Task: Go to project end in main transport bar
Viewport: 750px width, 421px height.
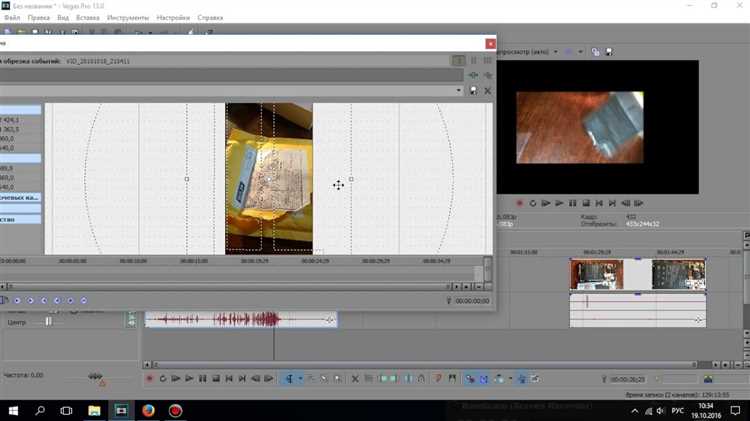Action: [x=242, y=379]
